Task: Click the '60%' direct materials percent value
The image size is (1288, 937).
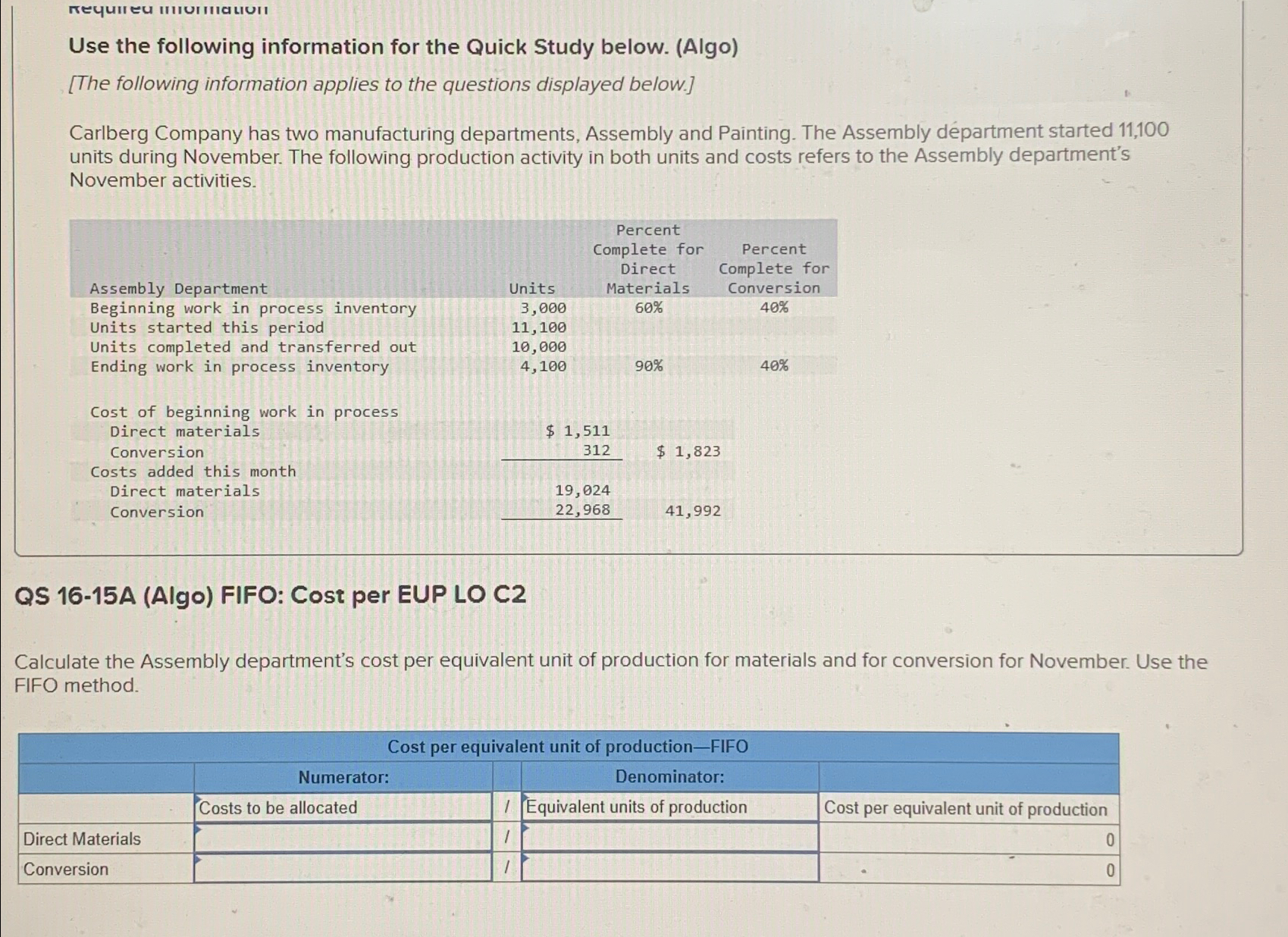Action: pyautogui.click(x=649, y=308)
